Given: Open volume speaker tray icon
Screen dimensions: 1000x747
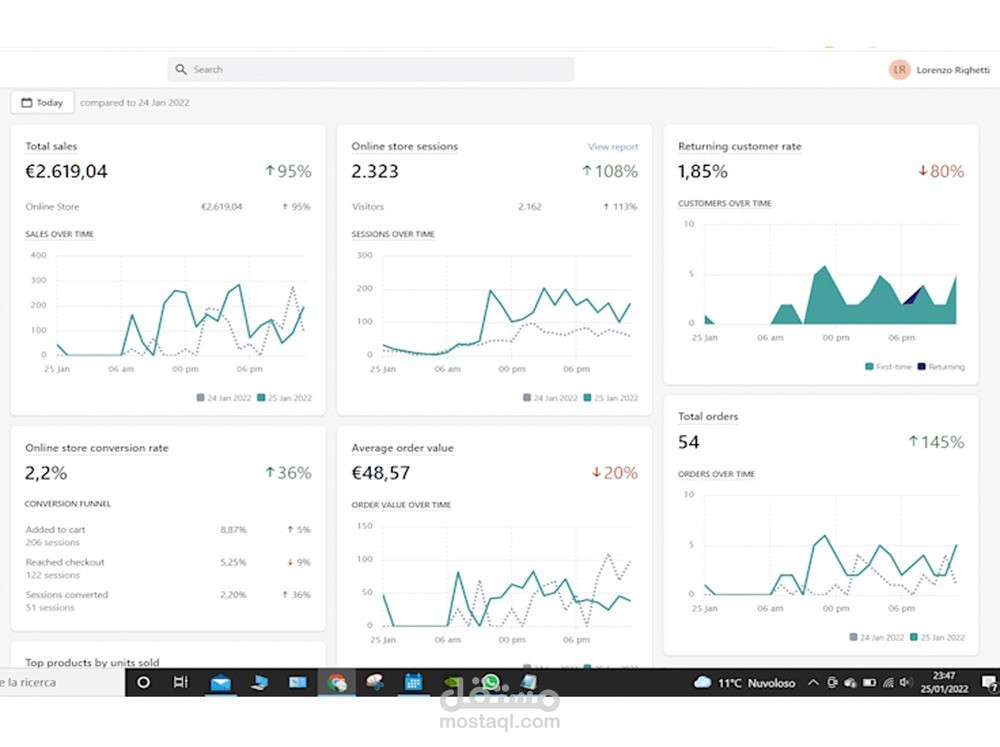Looking at the screenshot, I should (905, 683).
